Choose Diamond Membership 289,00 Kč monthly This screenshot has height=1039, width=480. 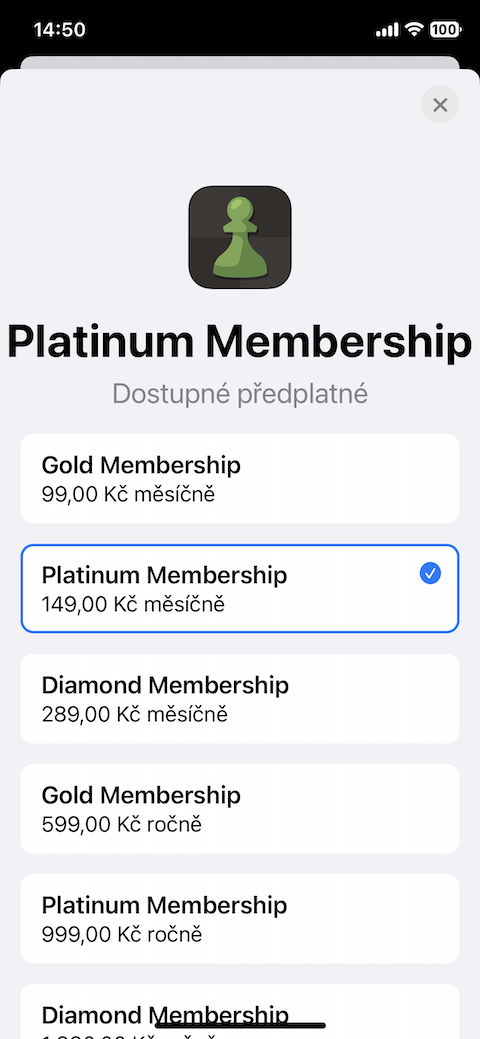click(x=240, y=698)
